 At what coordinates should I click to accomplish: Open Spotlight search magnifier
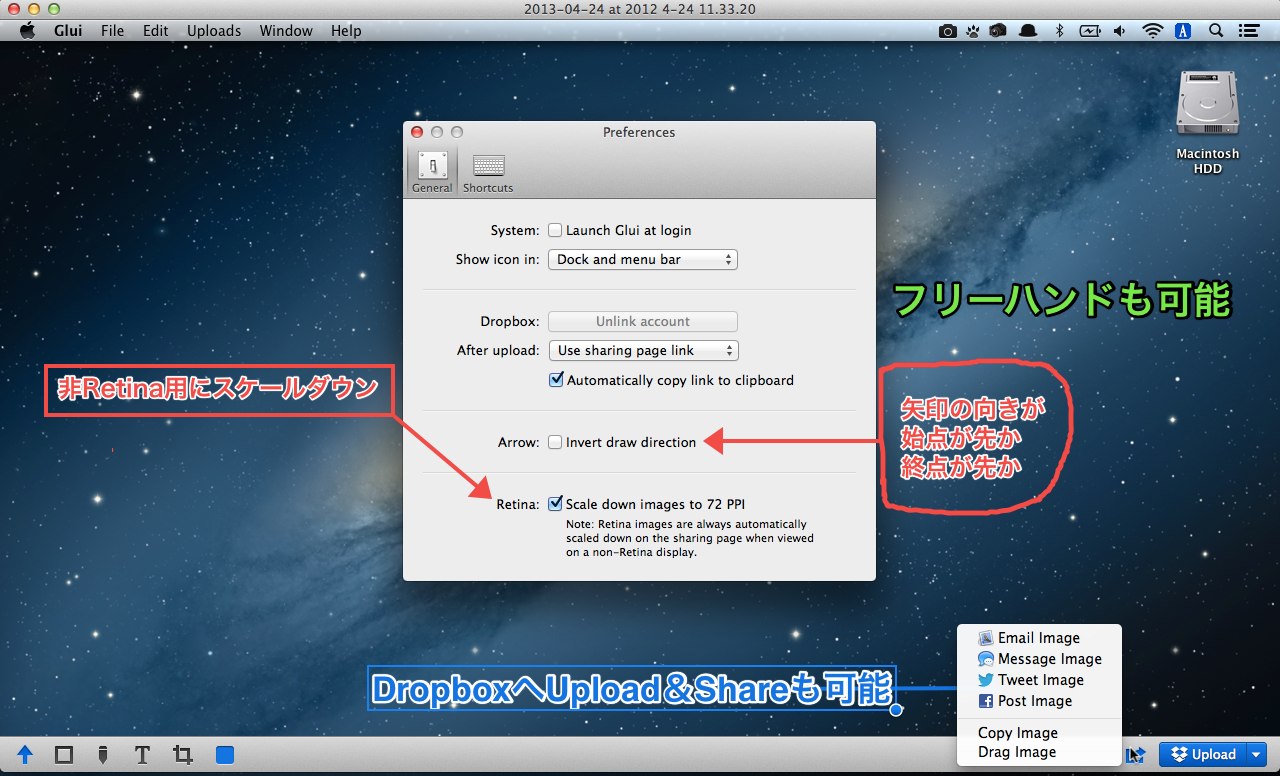[x=1218, y=31]
